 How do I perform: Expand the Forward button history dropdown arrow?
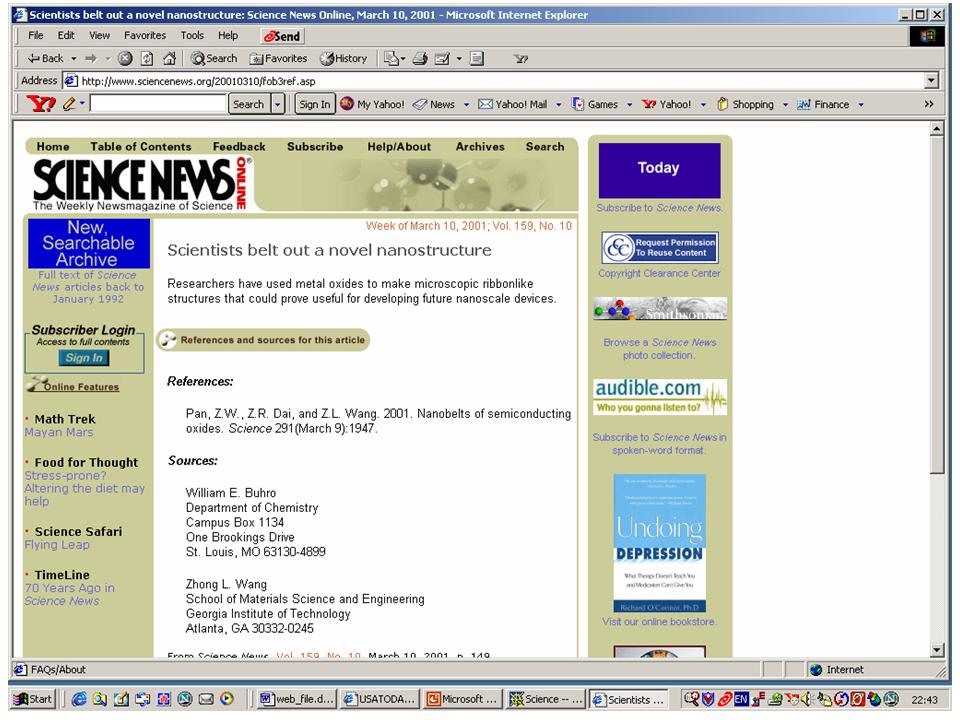108,59
